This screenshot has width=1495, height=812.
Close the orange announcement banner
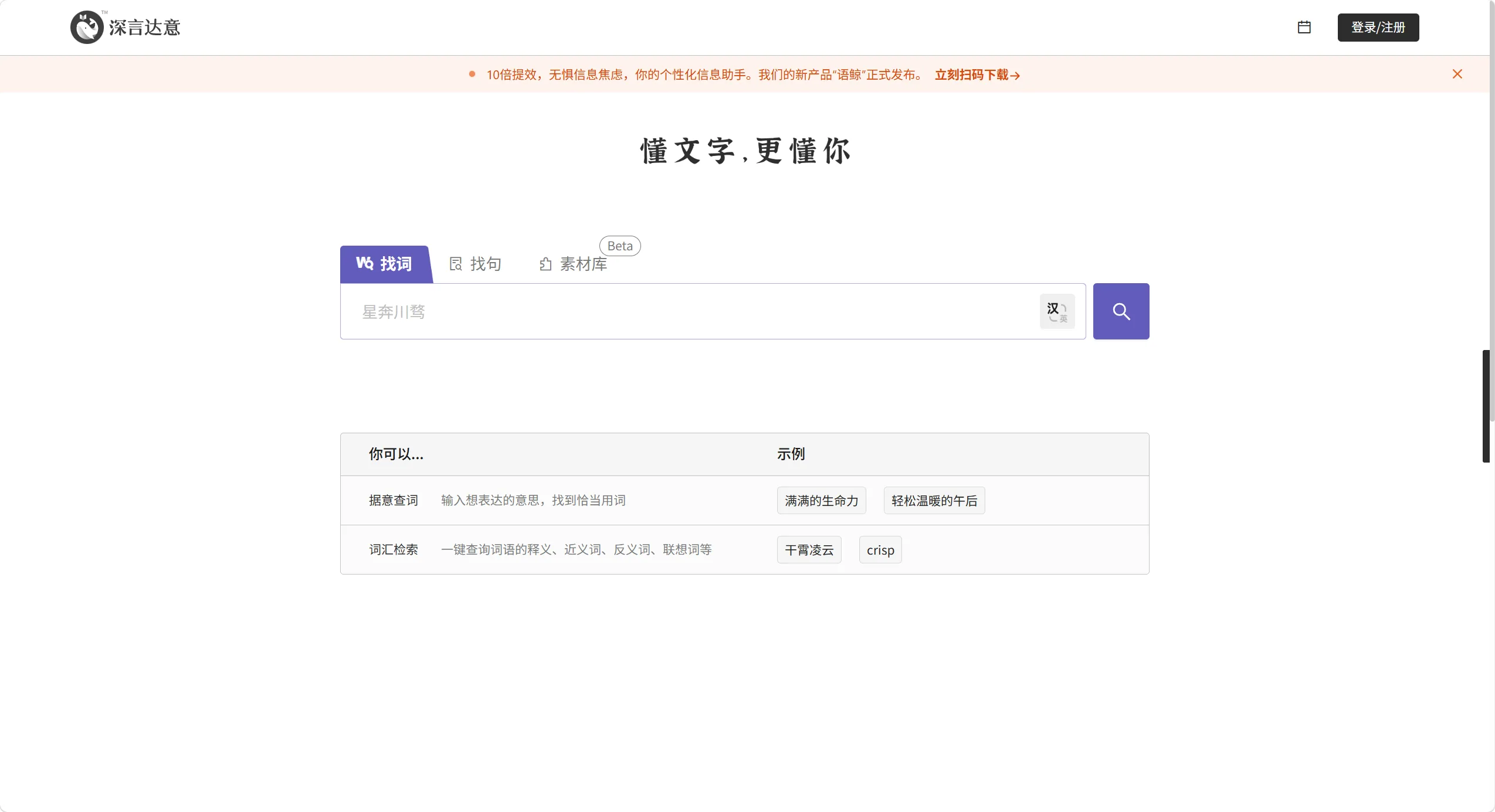(1457, 74)
